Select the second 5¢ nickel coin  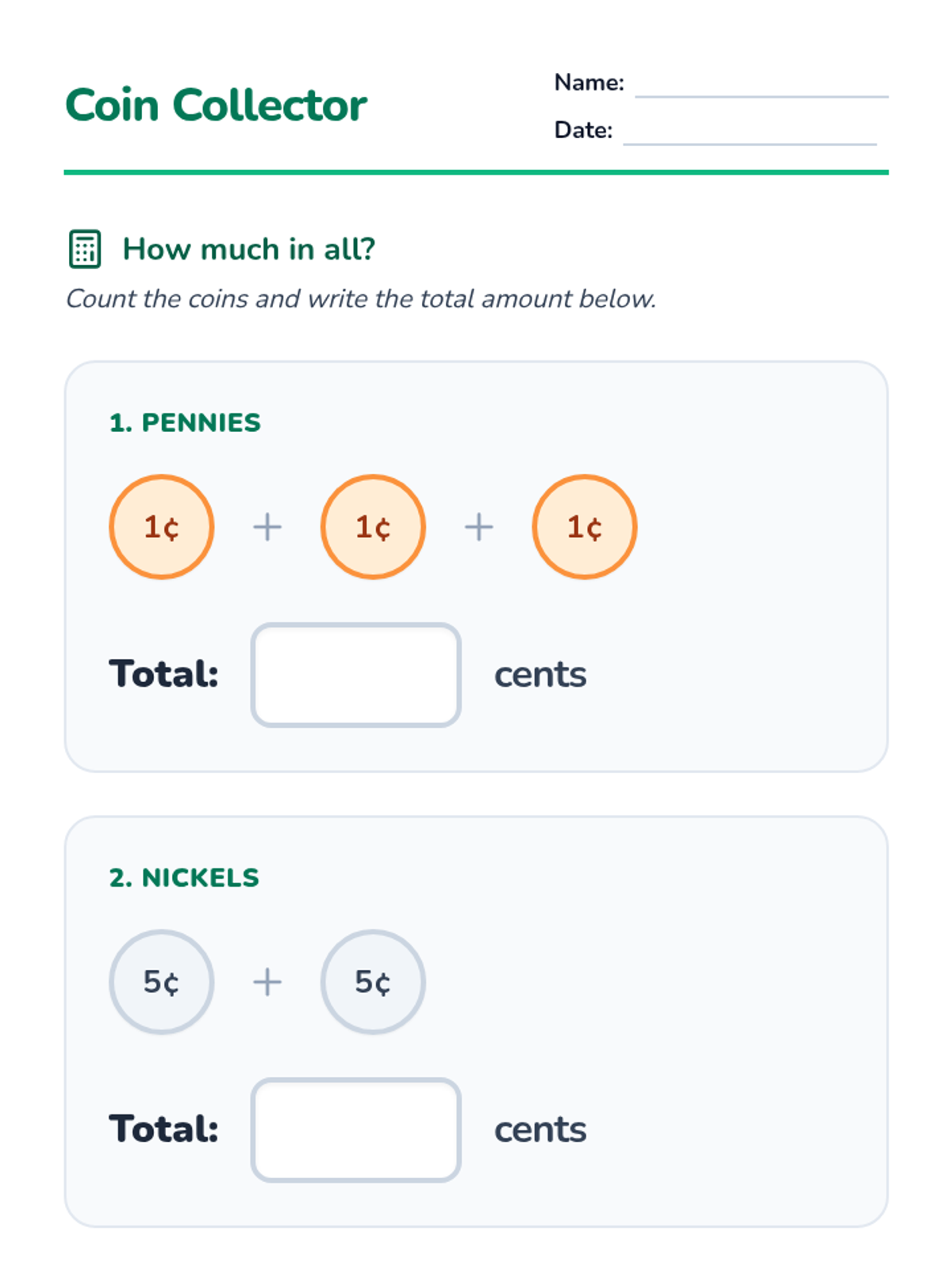tap(373, 982)
